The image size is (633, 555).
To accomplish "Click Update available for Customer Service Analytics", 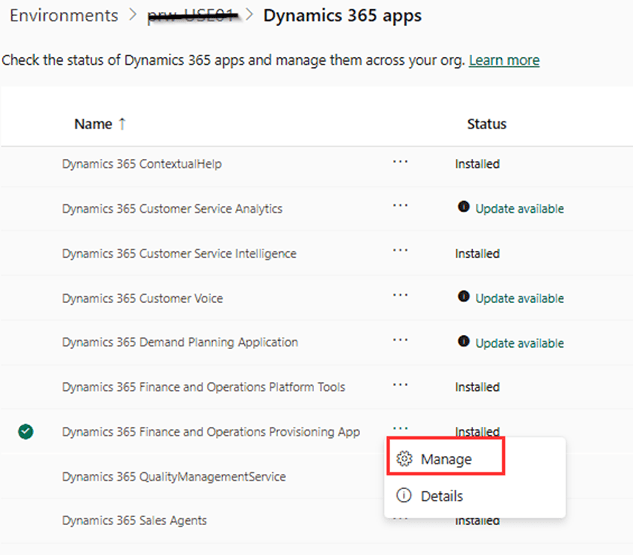I will (x=519, y=209).
